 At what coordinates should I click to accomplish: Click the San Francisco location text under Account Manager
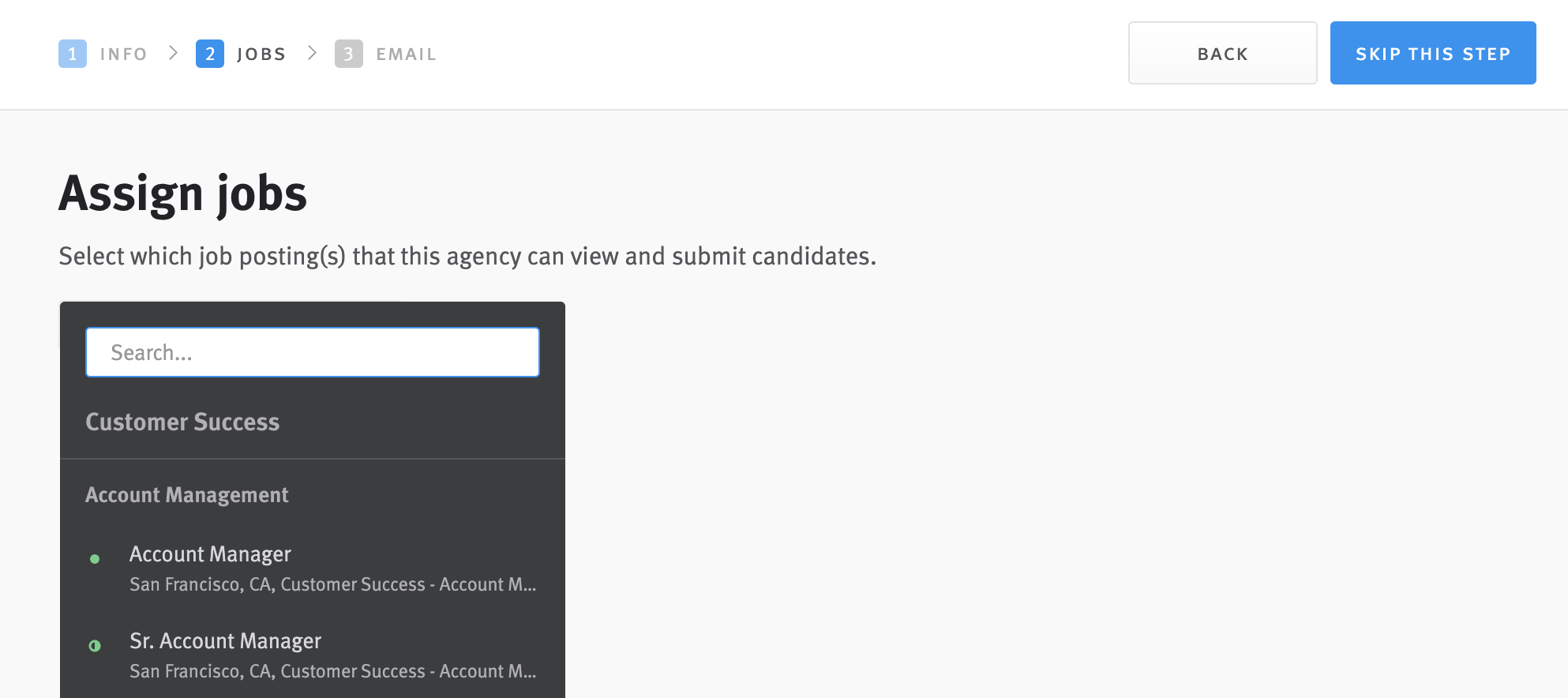coord(332,584)
